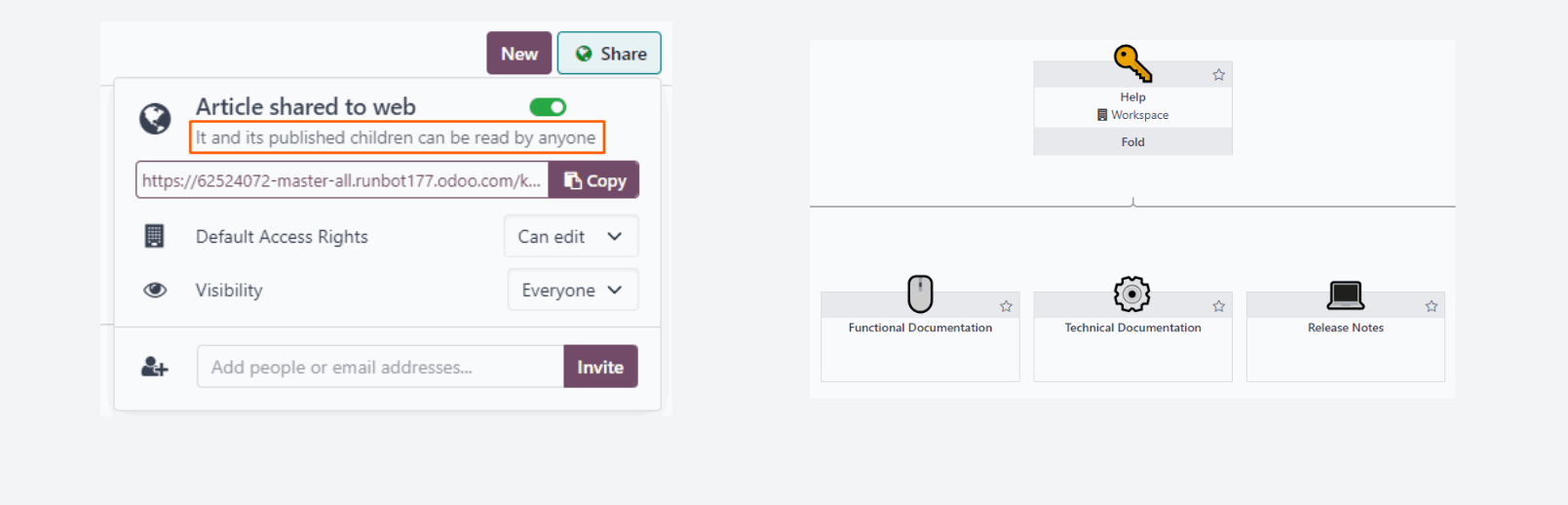
Task: Fold the Help article children
Action: tap(1132, 142)
